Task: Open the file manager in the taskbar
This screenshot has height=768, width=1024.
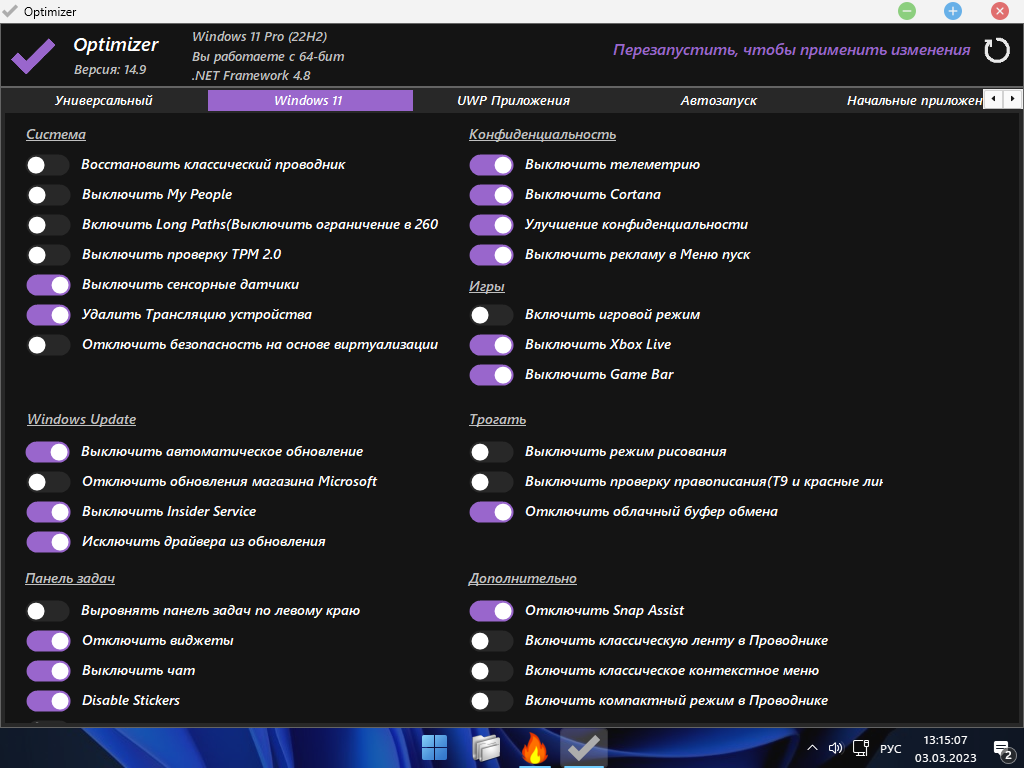Action: click(486, 748)
